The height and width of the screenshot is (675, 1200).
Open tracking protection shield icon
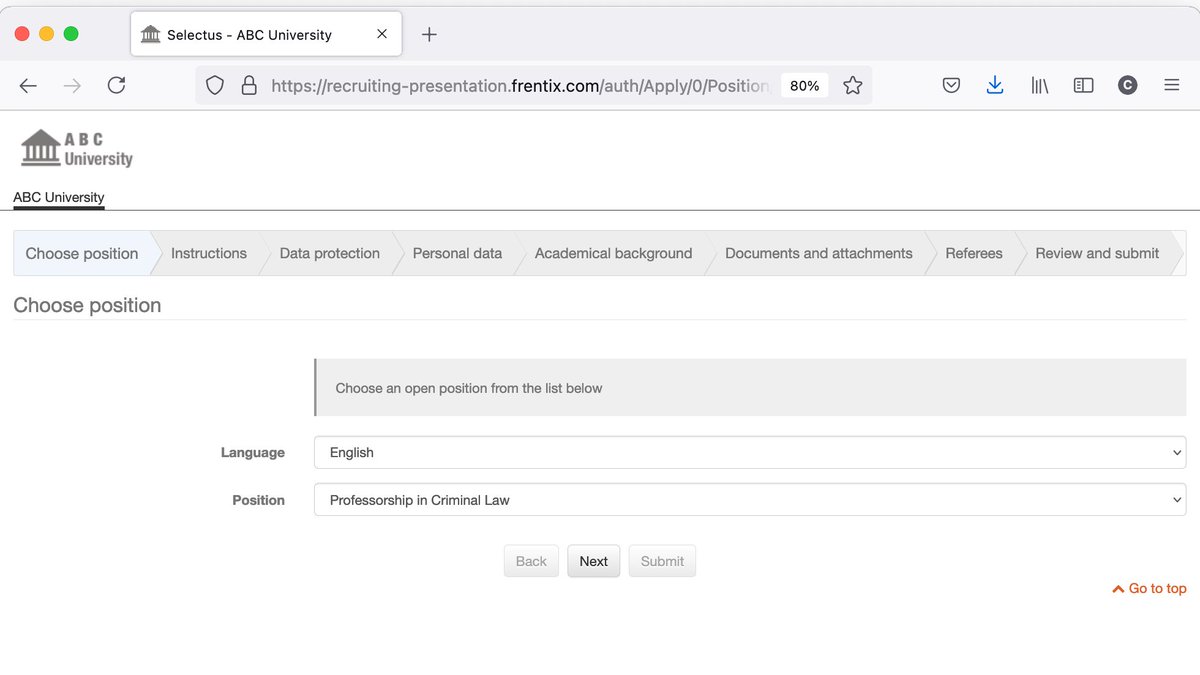click(215, 86)
